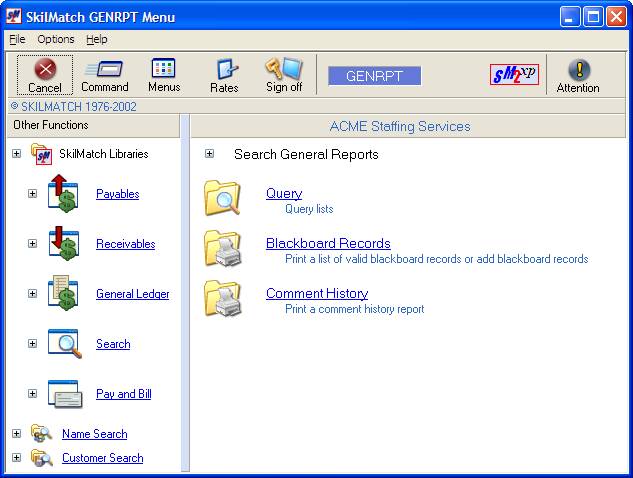Viewport: 633px width, 478px height.
Task: Expand the Payables tree node
Action: coord(32,193)
